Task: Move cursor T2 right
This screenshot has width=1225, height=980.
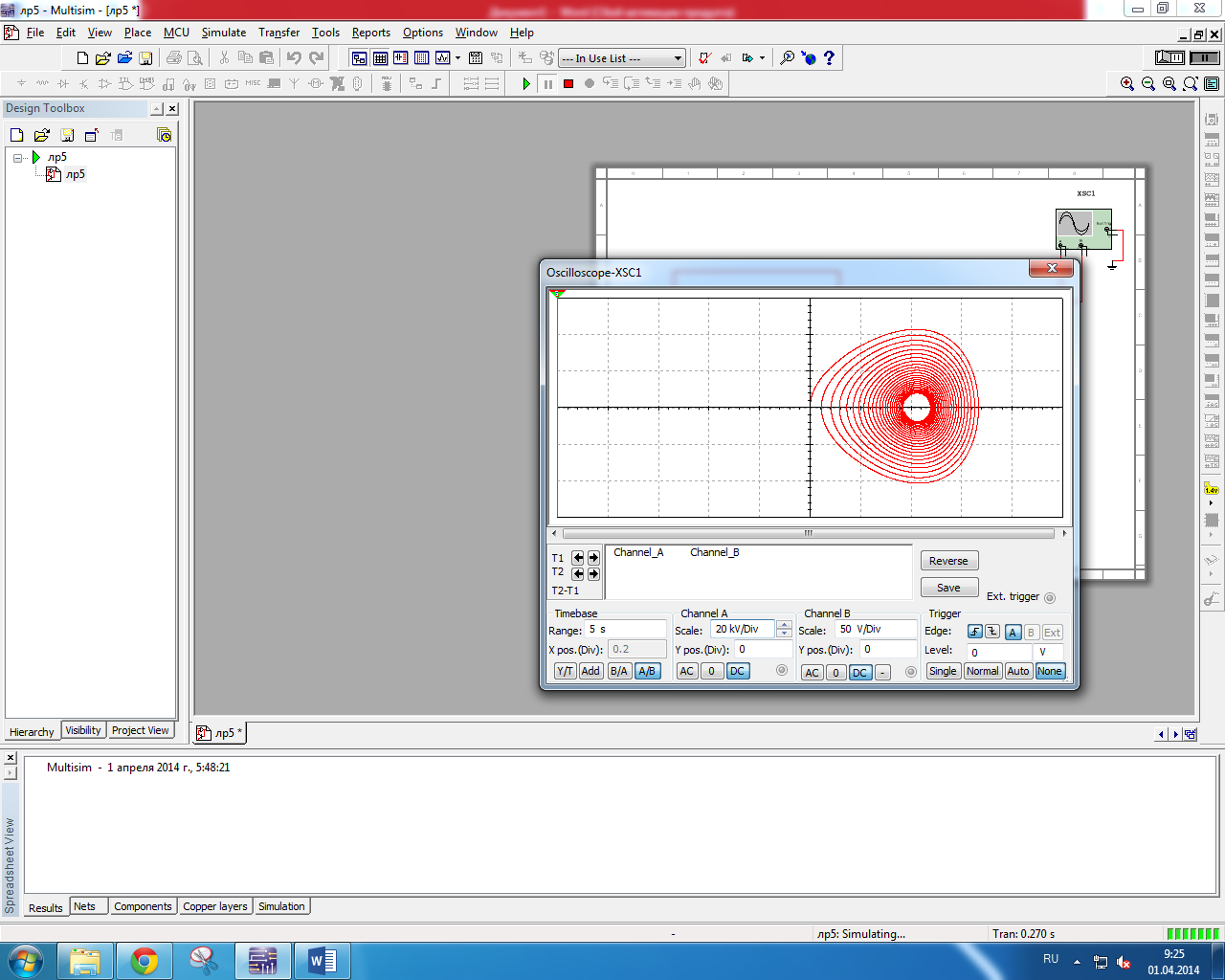Action: [593, 574]
